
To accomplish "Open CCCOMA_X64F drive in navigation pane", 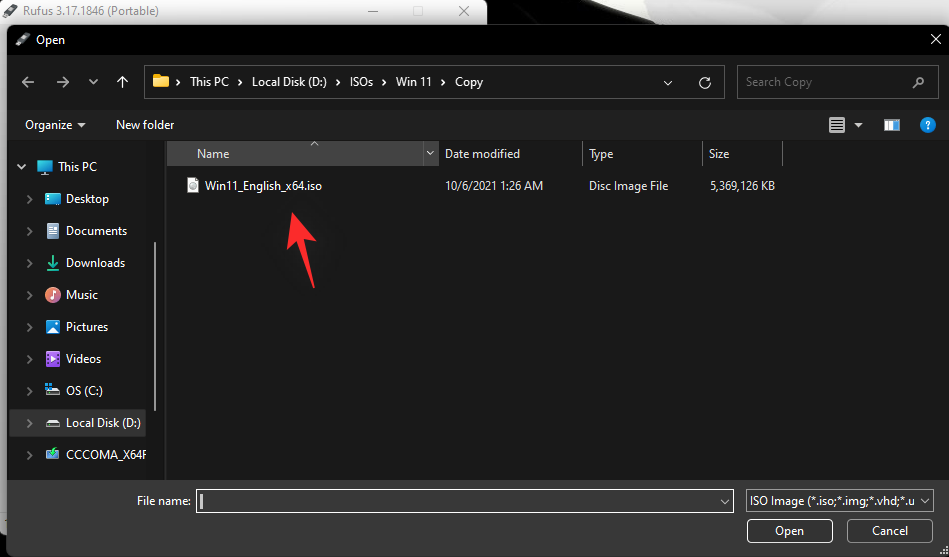I will pos(105,455).
